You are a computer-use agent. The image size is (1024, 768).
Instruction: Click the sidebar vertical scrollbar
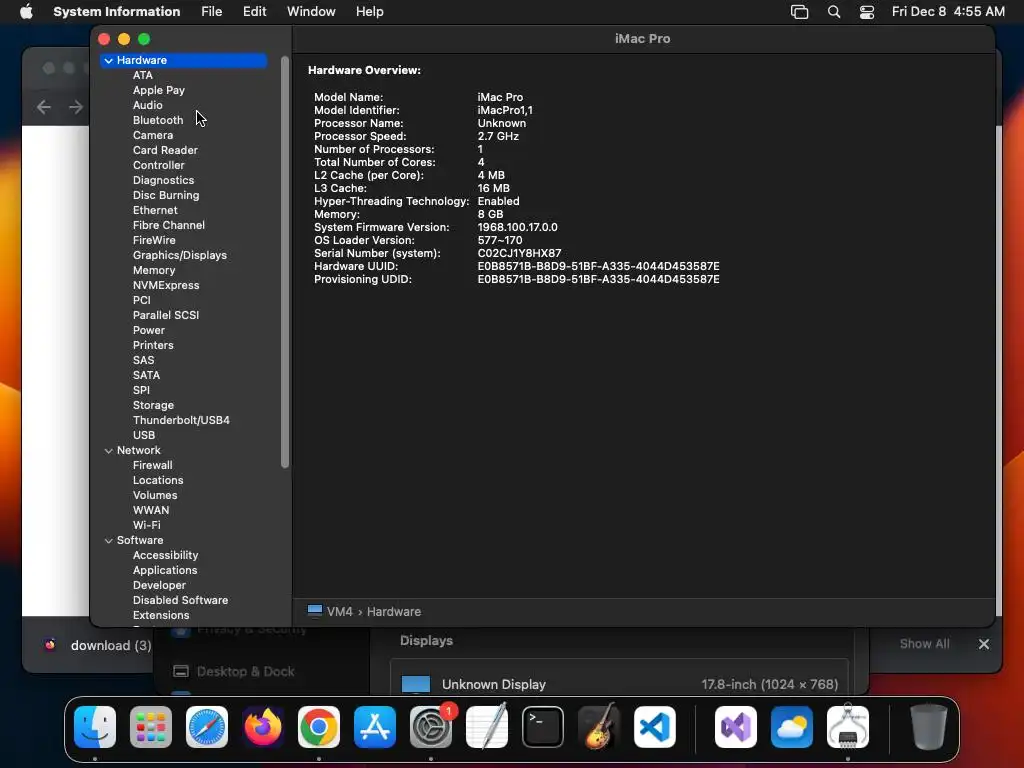tap(284, 261)
